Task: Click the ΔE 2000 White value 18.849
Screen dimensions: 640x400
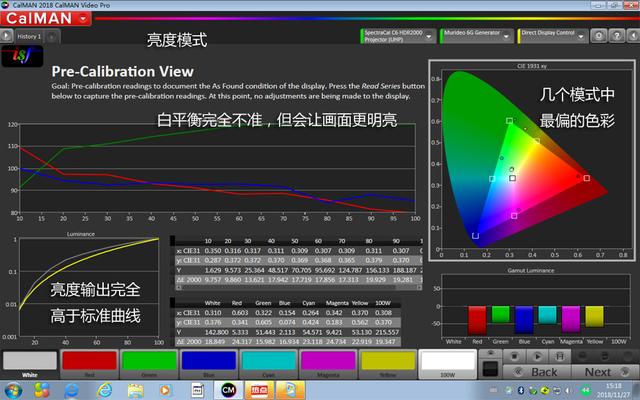Action: 213,342
